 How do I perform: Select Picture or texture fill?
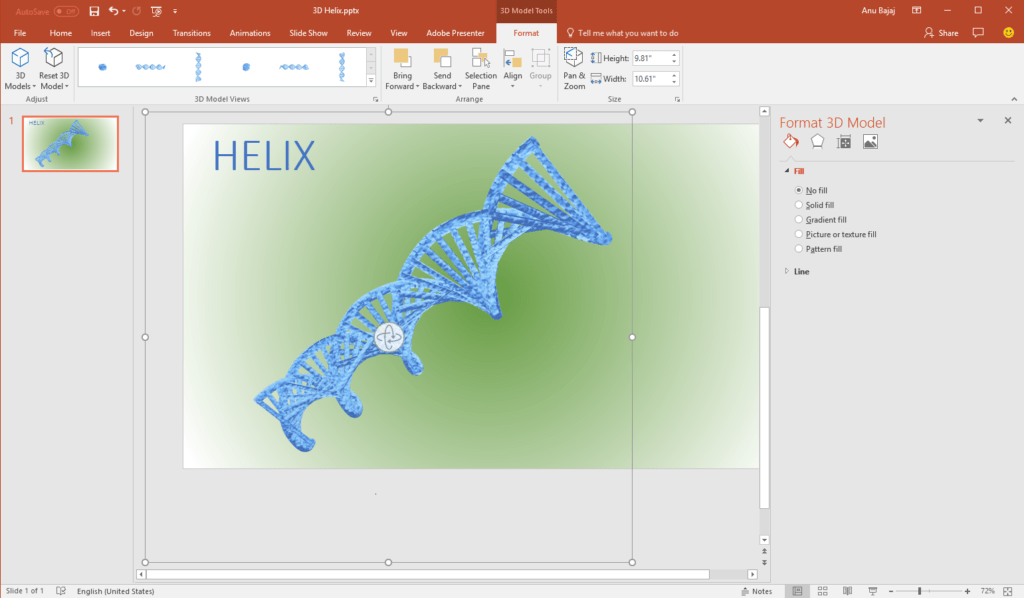point(798,234)
